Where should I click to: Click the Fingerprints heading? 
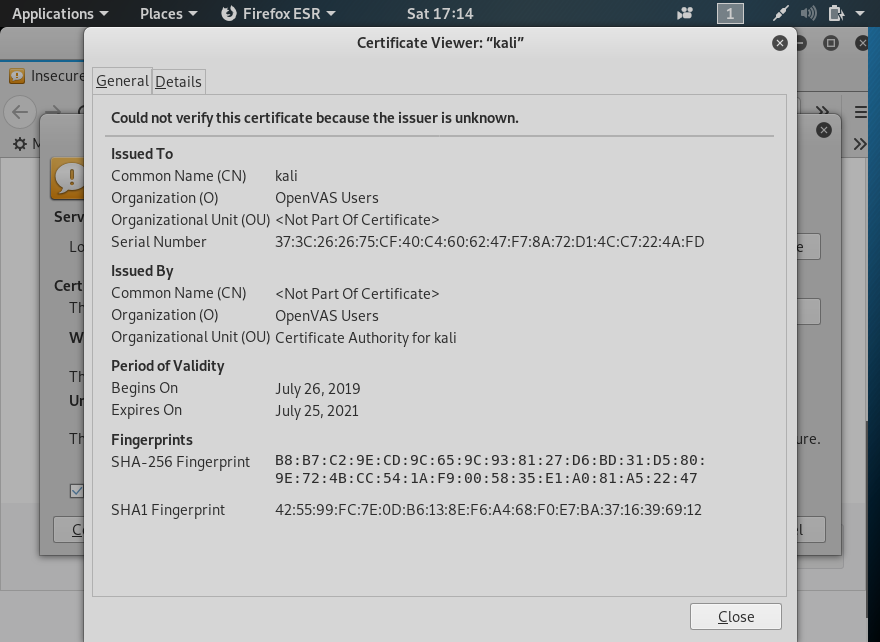pos(152,440)
